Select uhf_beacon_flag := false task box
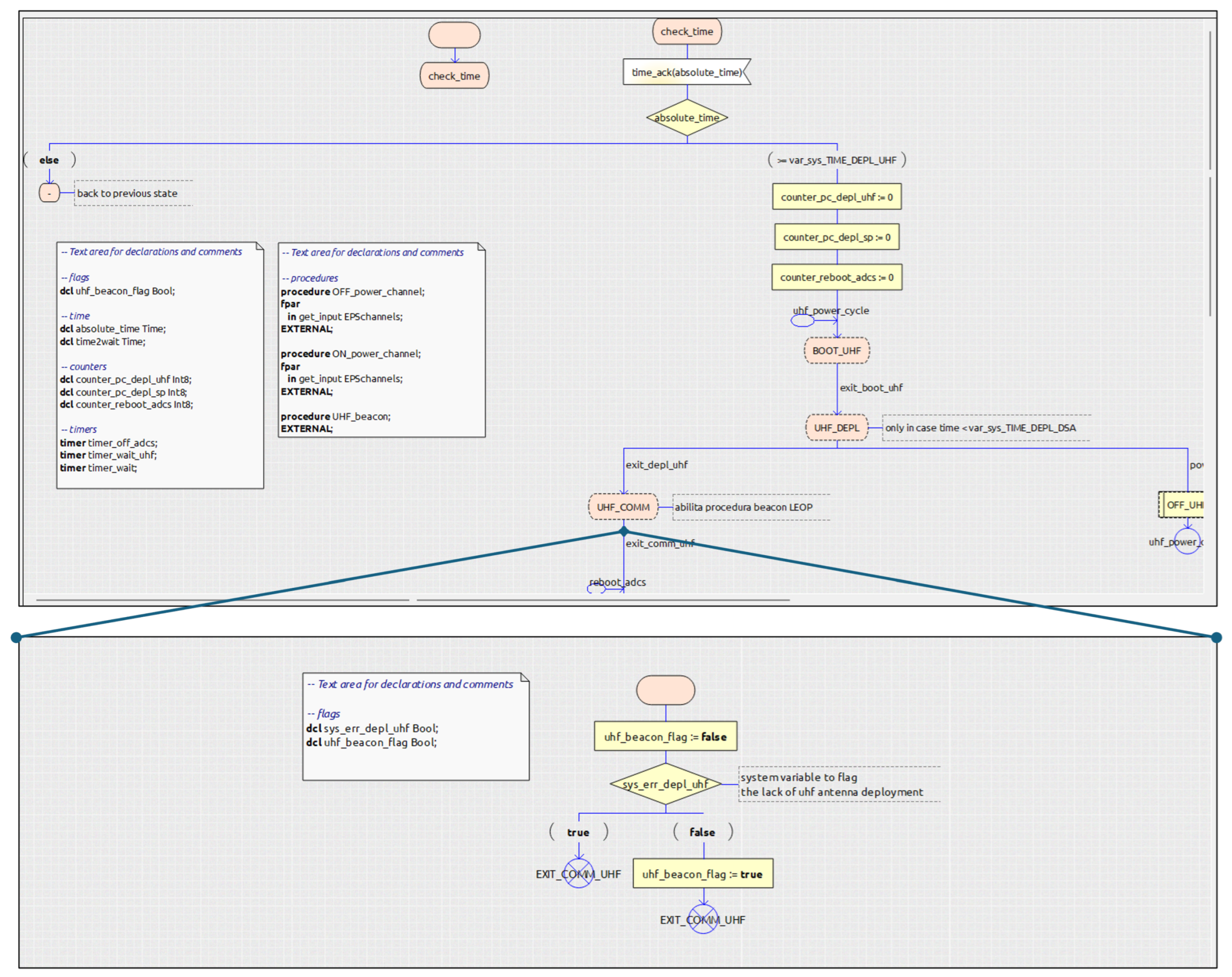The width and height of the screenshot is (1232, 977). pyautogui.click(x=665, y=737)
